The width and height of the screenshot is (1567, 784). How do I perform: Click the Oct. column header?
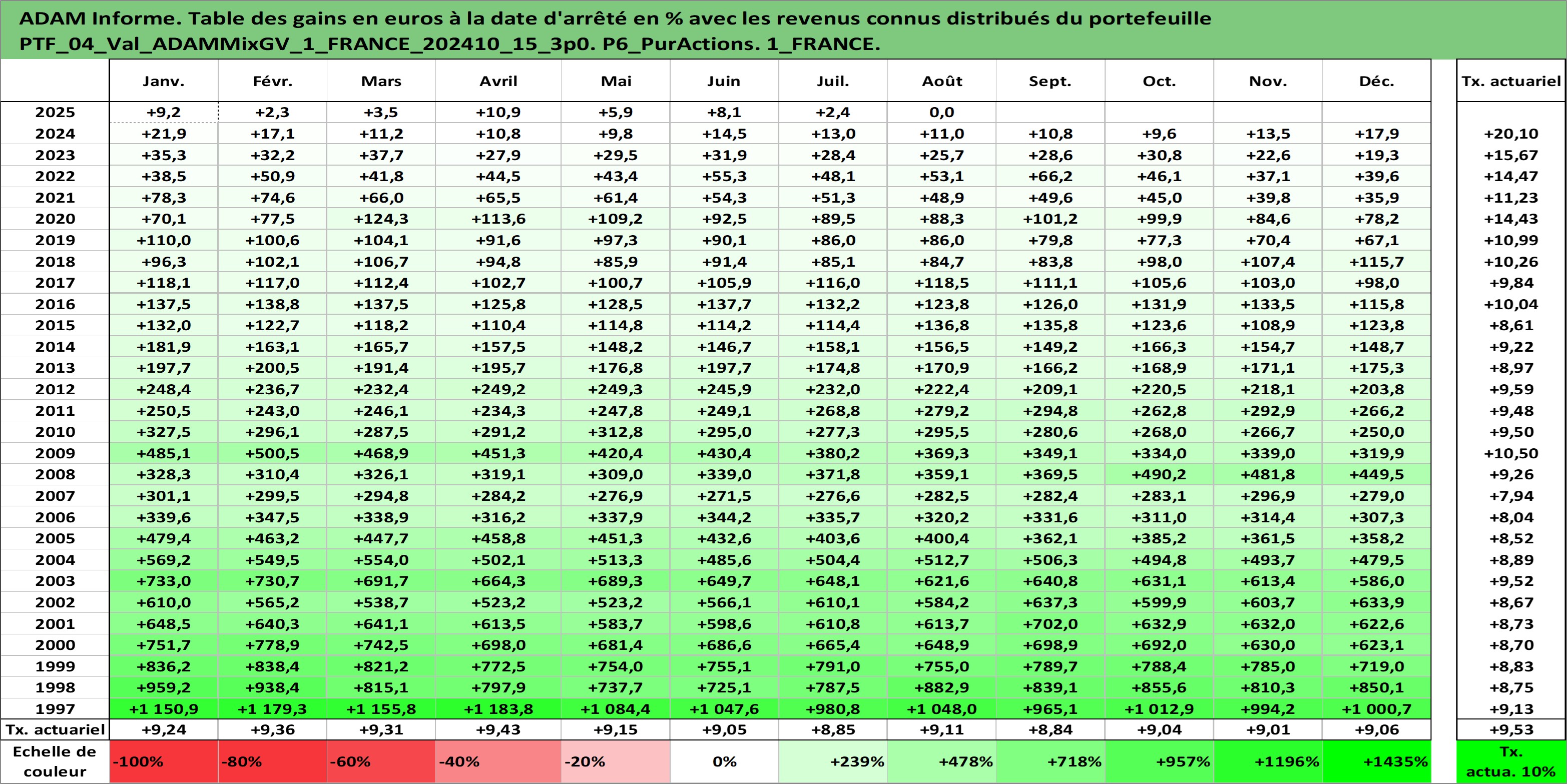point(1160,81)
